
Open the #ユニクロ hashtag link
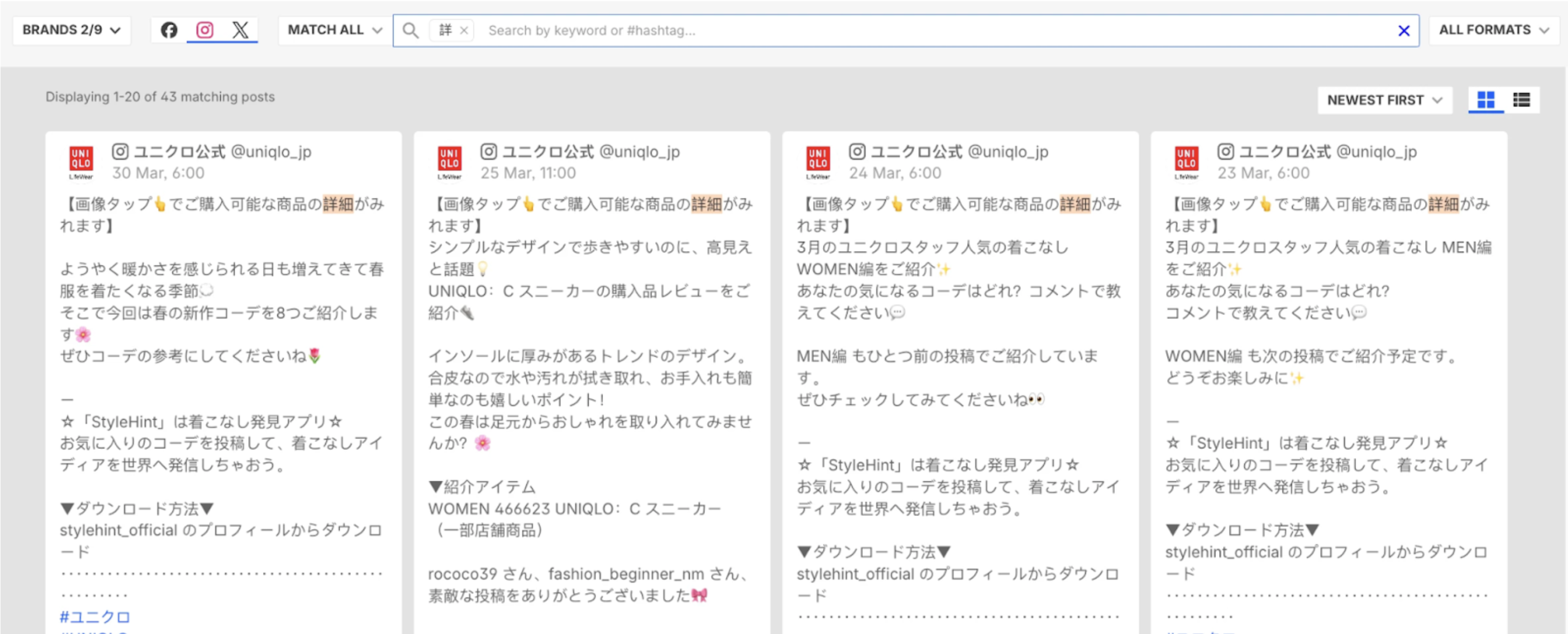(95, 617)
